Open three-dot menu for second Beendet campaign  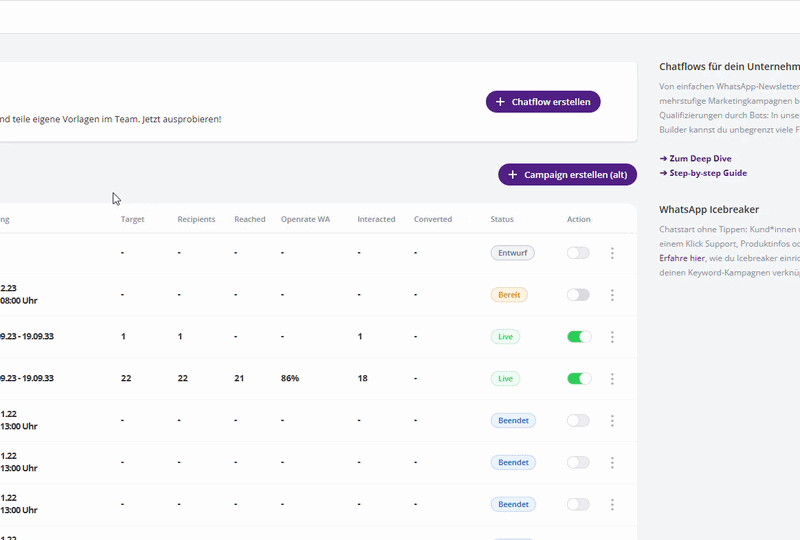[612, 463]
